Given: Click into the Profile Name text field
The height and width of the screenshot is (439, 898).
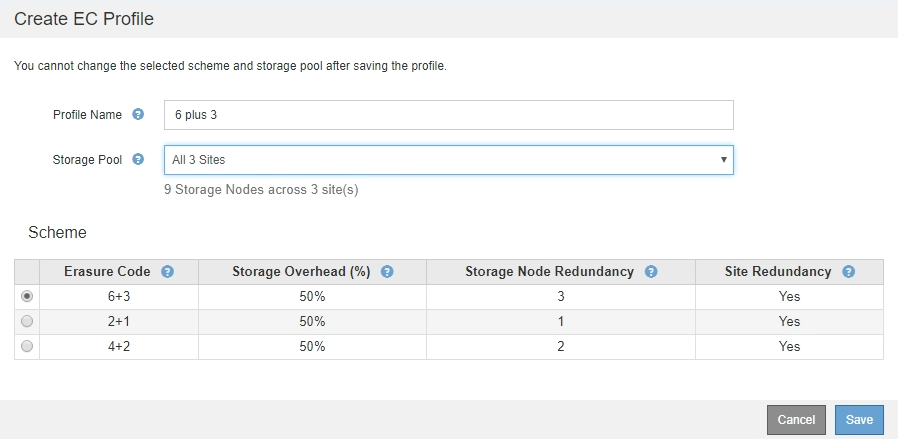Looking at the screenshot, I should pyautogui.click(x=448, y=115).
